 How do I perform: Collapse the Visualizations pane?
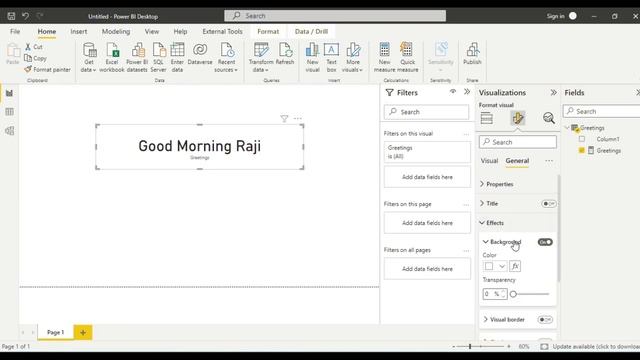(553, 93)
